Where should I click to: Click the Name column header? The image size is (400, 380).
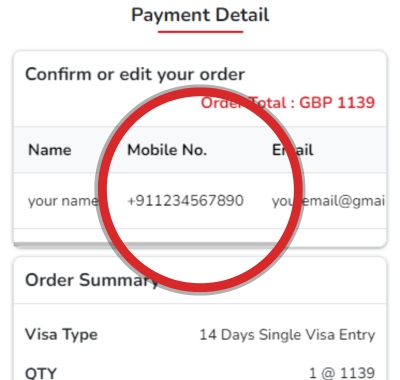tap(50, 150)
